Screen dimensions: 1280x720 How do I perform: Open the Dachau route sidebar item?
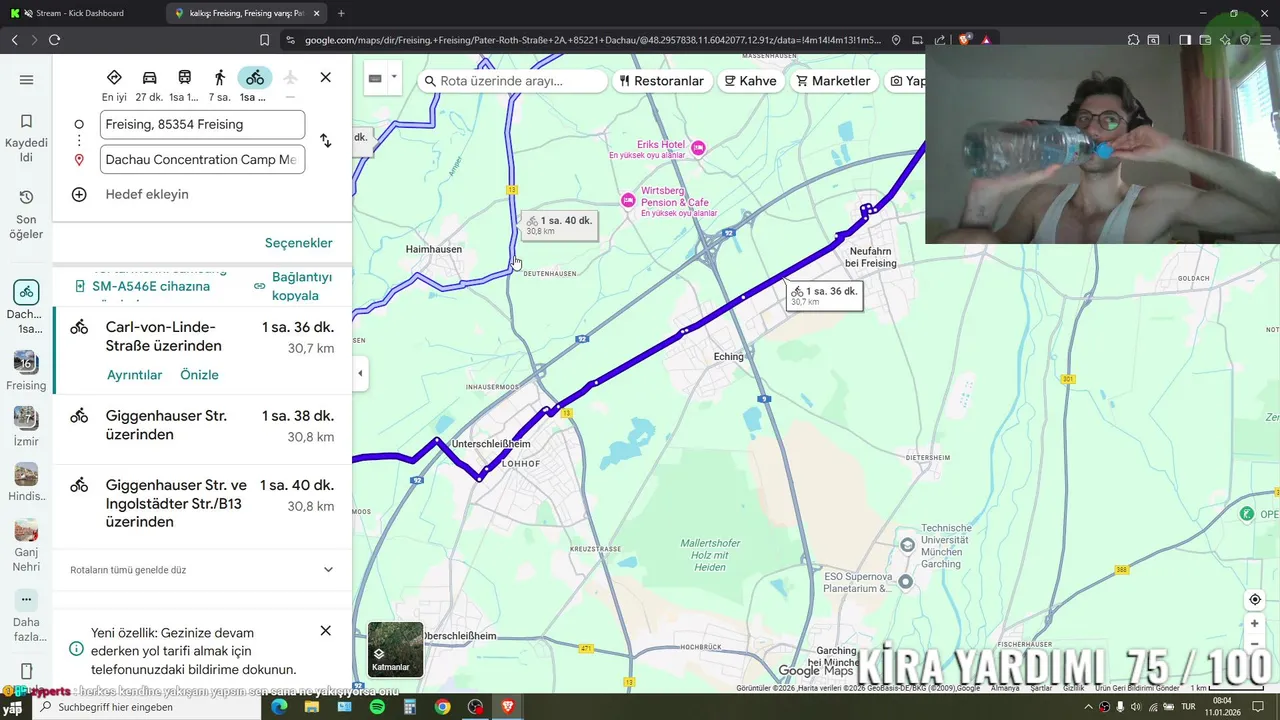(x=26, y=307)
